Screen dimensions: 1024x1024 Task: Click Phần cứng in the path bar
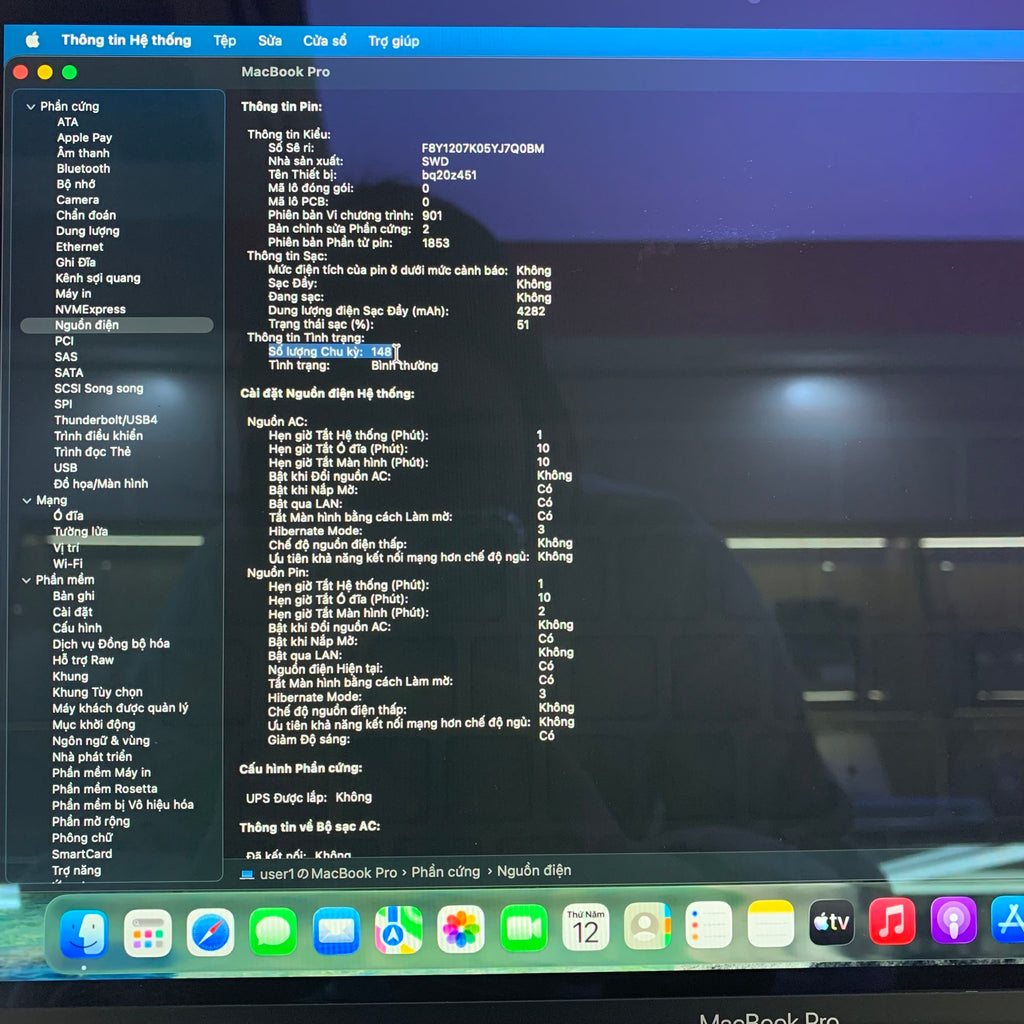click(x=446, y=872)
